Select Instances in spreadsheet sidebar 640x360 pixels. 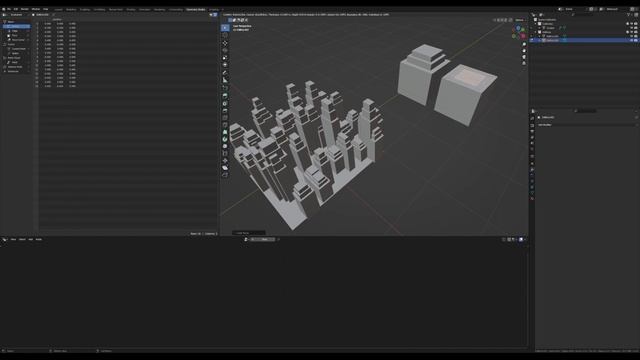[16, 71]
